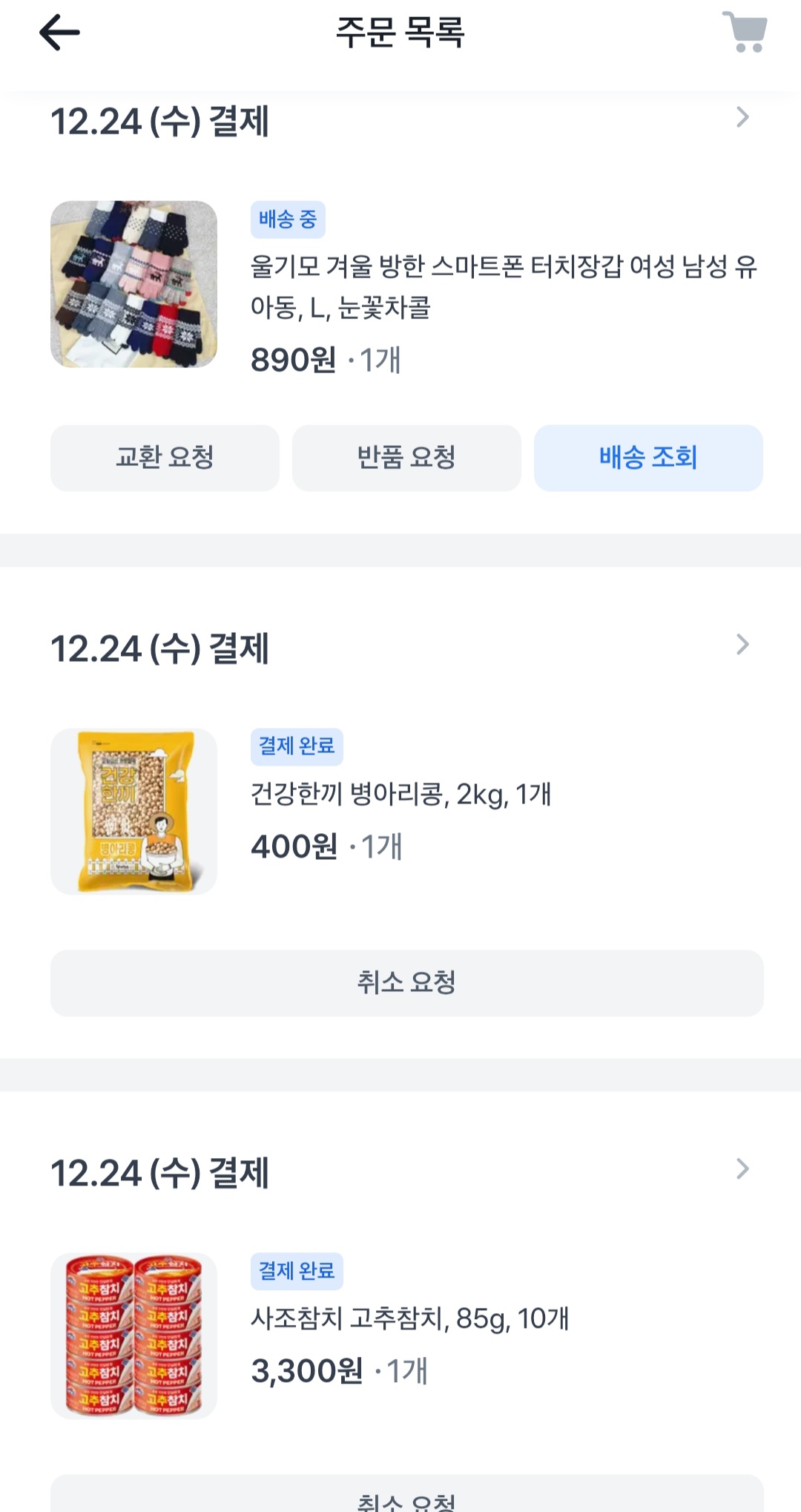The image size is (801, 1512).
Task: Tap the 사조참치 고추참치 product title
Action: (x=409, y=1319)
